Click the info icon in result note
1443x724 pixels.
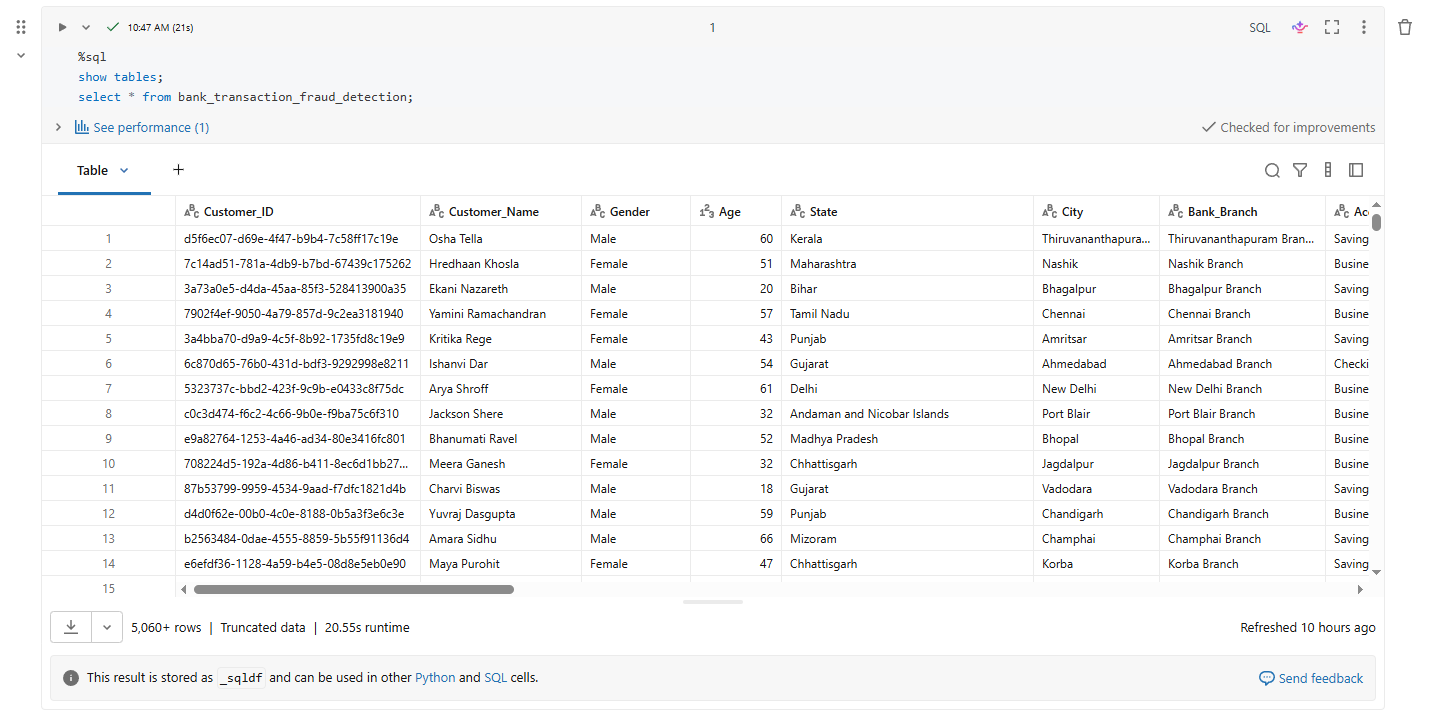coord(71,678)
